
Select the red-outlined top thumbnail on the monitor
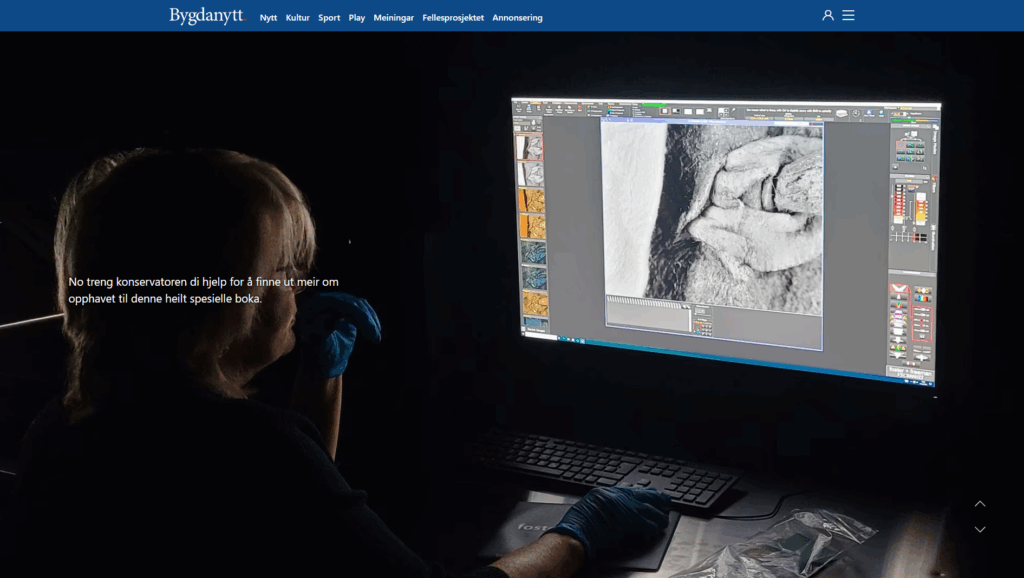point(530,148)
